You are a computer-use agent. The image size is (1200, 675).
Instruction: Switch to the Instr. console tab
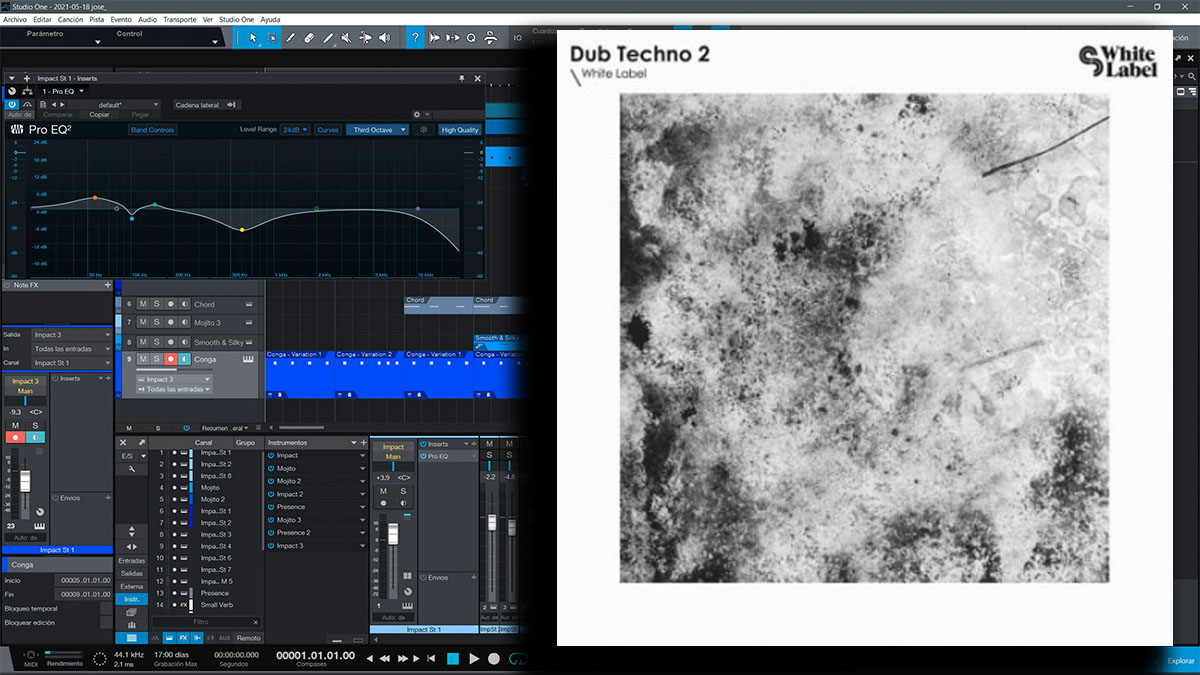click(x=130, y=599)
